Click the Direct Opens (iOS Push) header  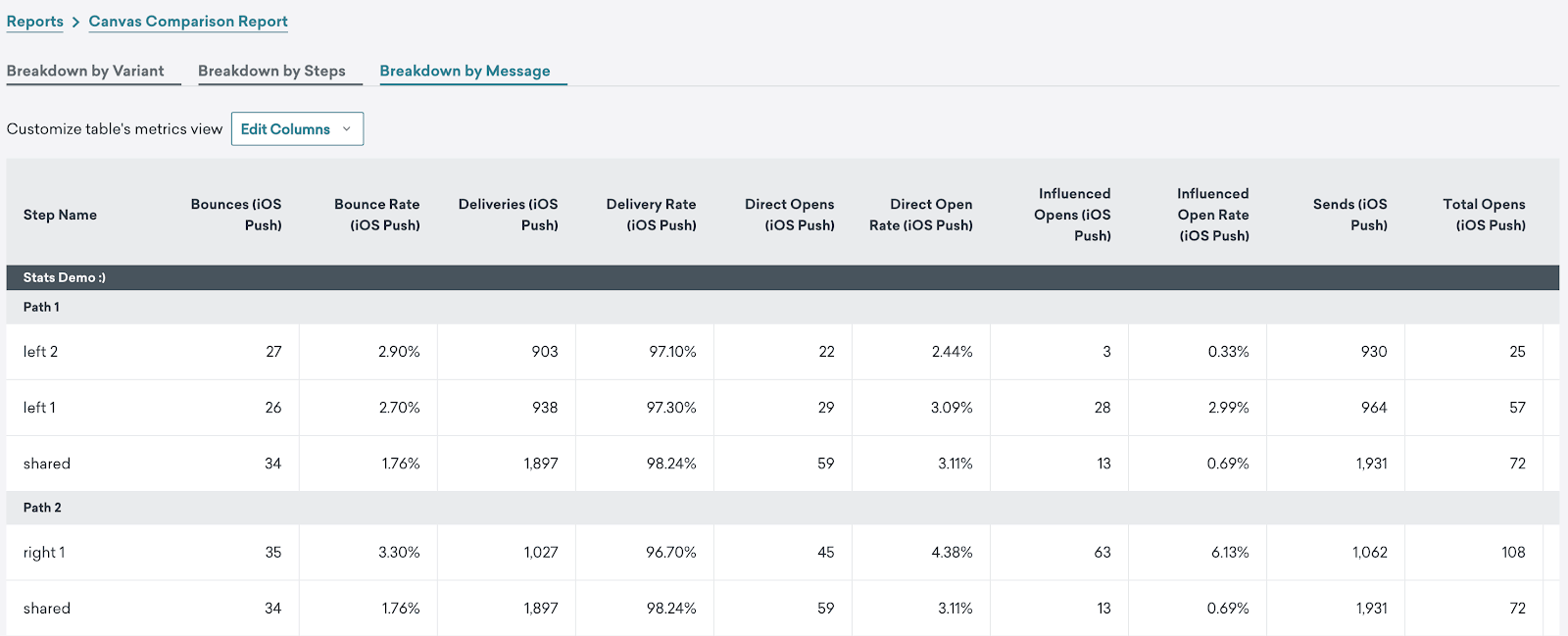790,215
